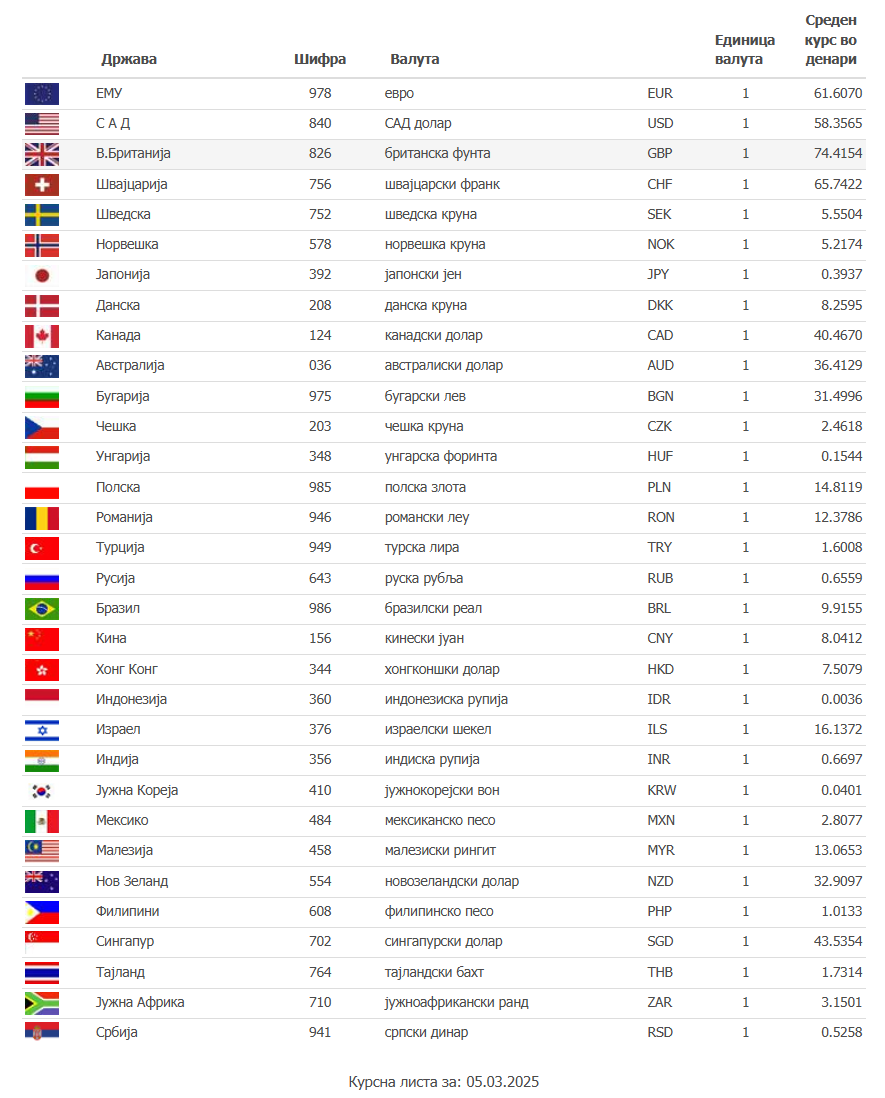This screenshot has height=1098, width=885.
Task: Click the Canada flag icon
Action: (42, 336)
